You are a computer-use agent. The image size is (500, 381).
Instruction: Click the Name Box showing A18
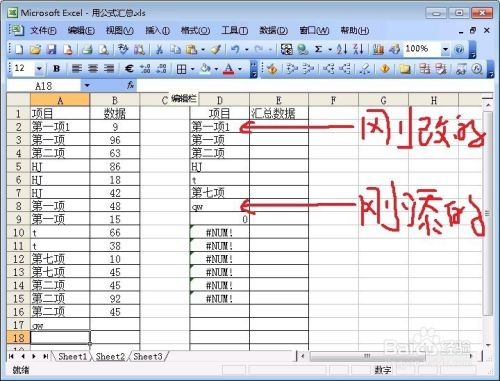click(44, 86)
